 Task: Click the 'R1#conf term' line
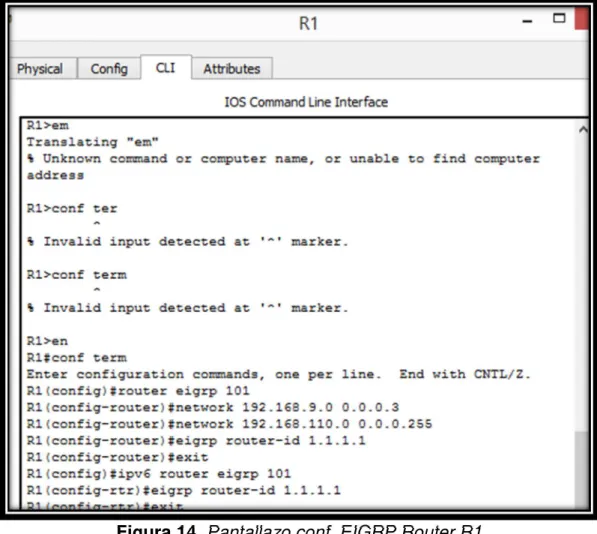pos(77,358)
